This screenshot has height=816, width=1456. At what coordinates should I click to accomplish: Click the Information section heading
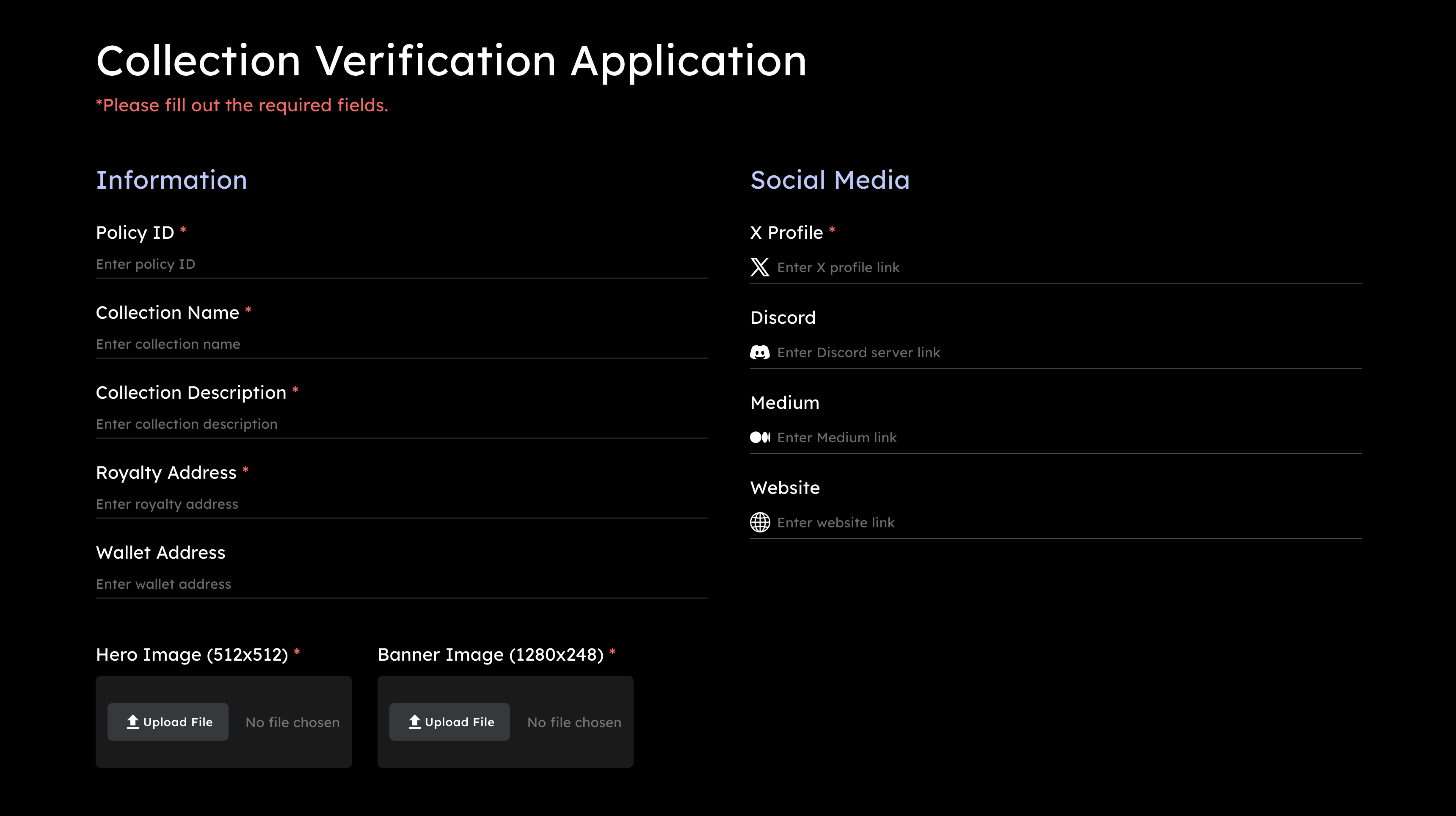point(171,180)
